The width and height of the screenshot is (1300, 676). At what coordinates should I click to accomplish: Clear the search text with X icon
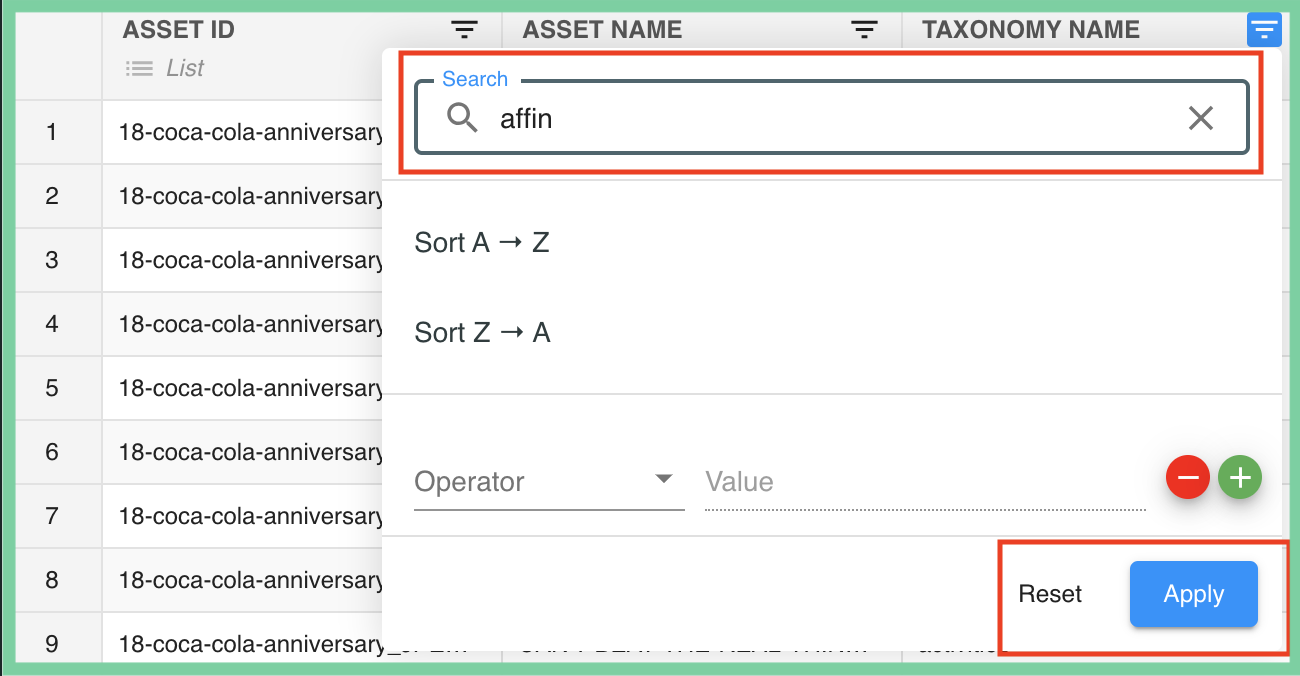pyautogui.click(x=1200, y=119)
